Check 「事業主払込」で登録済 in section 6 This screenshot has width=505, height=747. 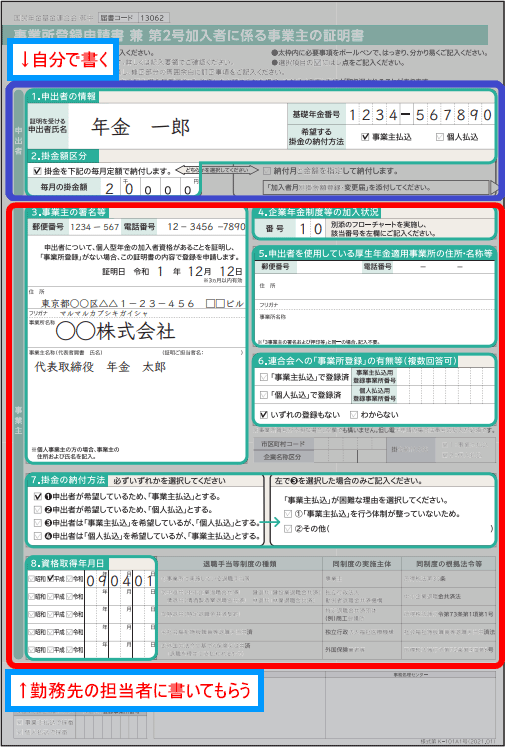tap(264, 378)
